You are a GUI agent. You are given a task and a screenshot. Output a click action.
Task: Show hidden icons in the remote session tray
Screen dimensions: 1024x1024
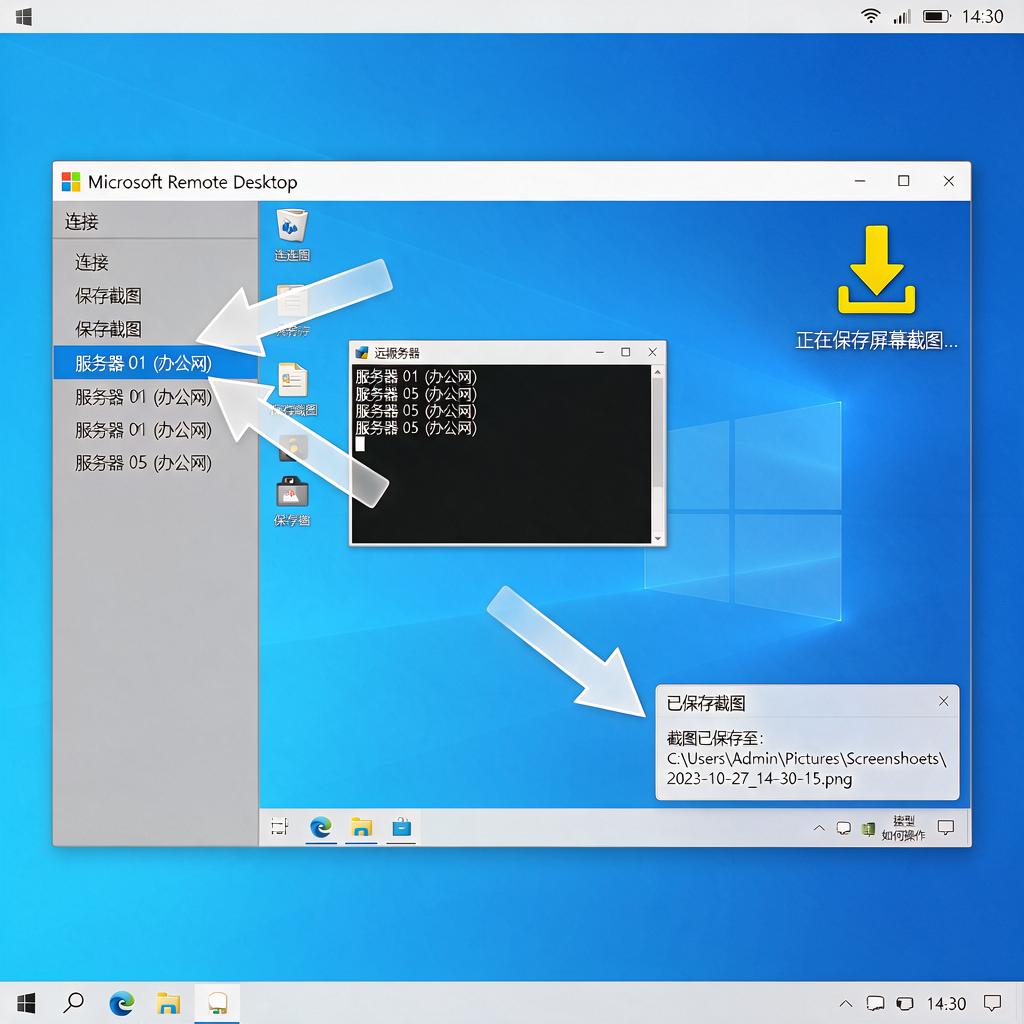pos(819,828)
